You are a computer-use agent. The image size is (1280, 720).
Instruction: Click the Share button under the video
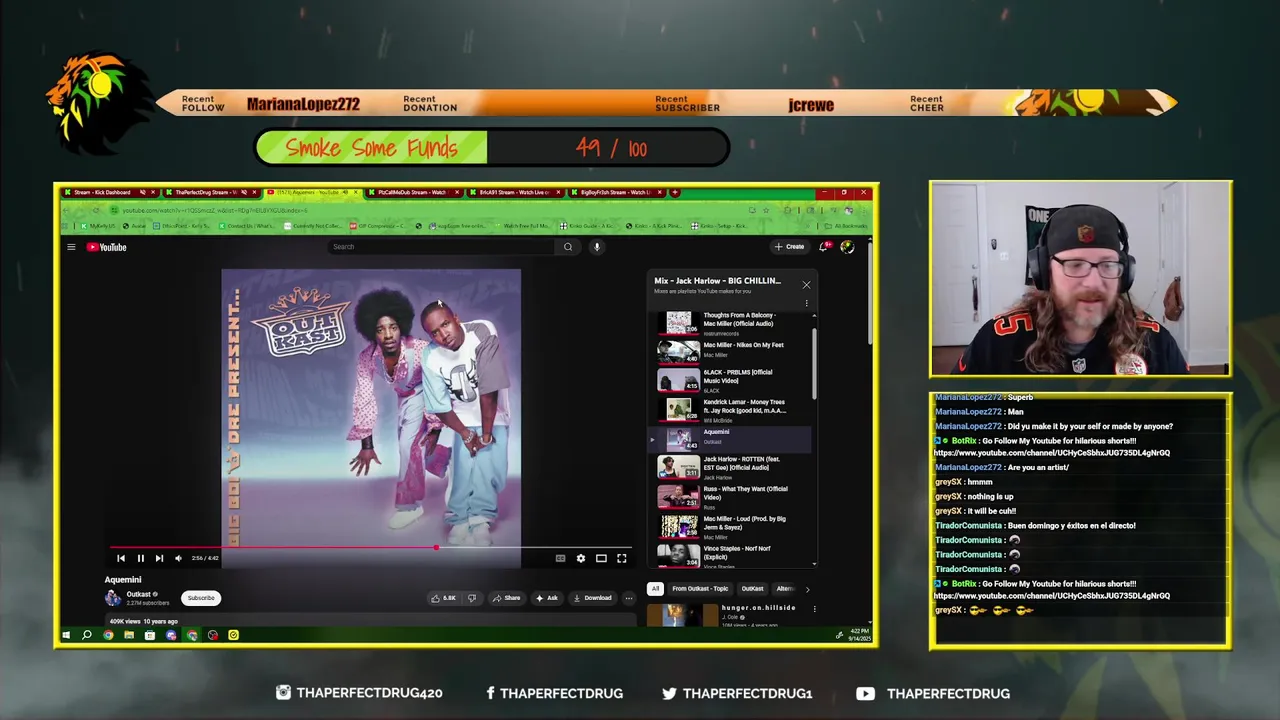(x=506, y=598)
